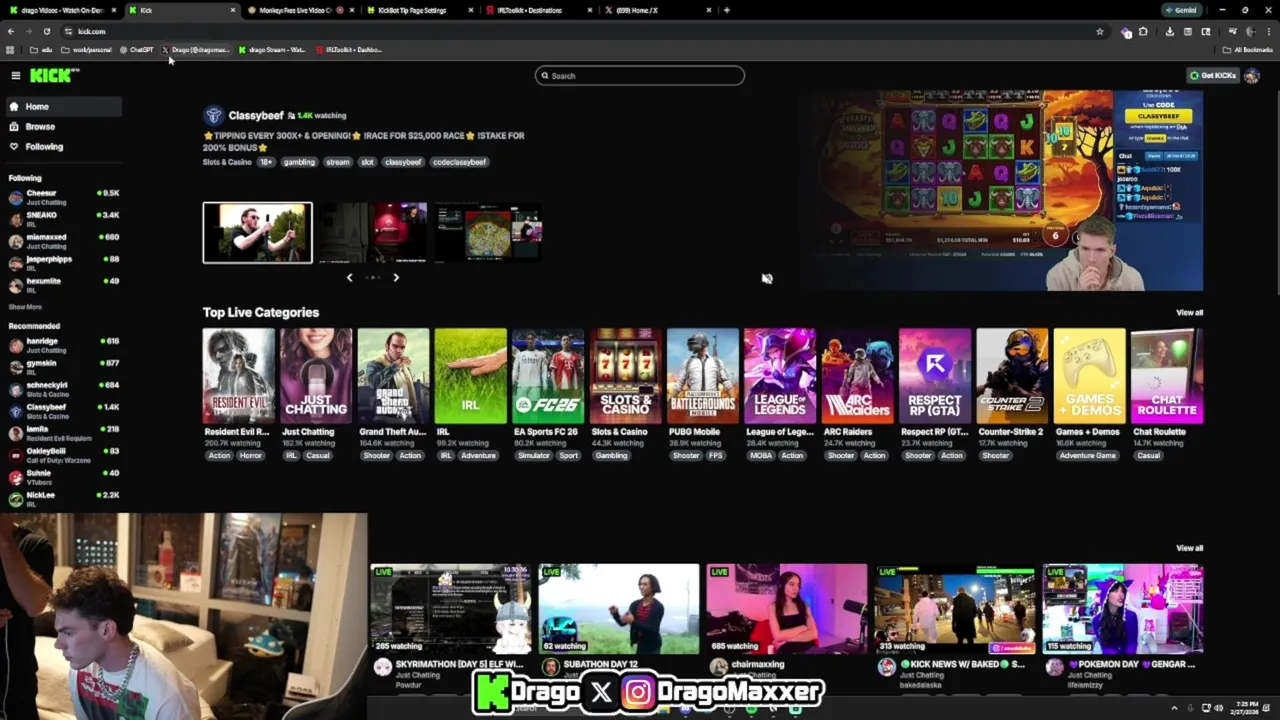This screenshot has width=1280, height=720.
Task: Click schneckyirl avatar in Recommended
Action: coord(15,389)
